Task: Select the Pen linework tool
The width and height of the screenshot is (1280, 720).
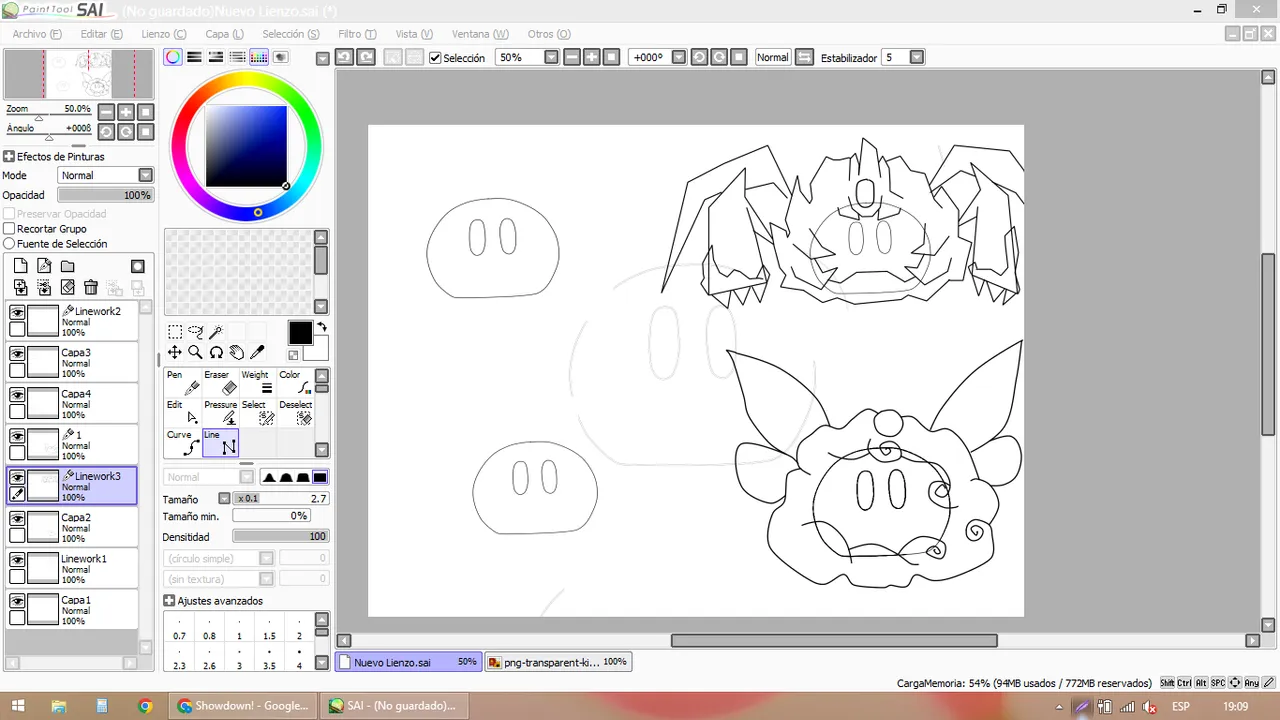Action: [183, 383]
